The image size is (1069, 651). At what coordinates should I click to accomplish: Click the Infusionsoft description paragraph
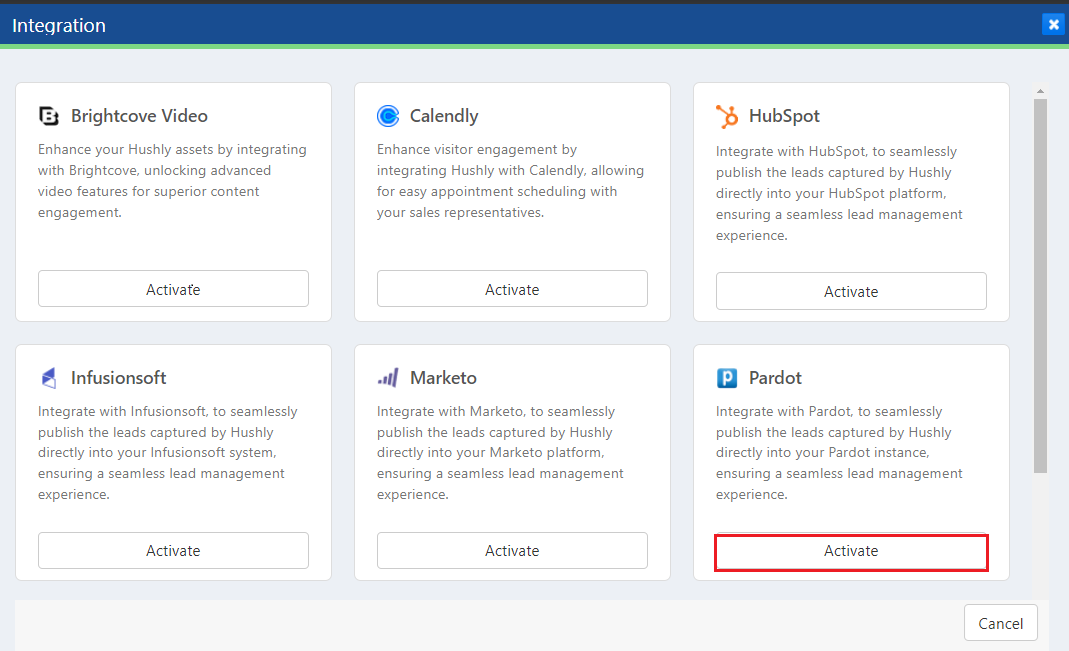[x=168, y=453]
